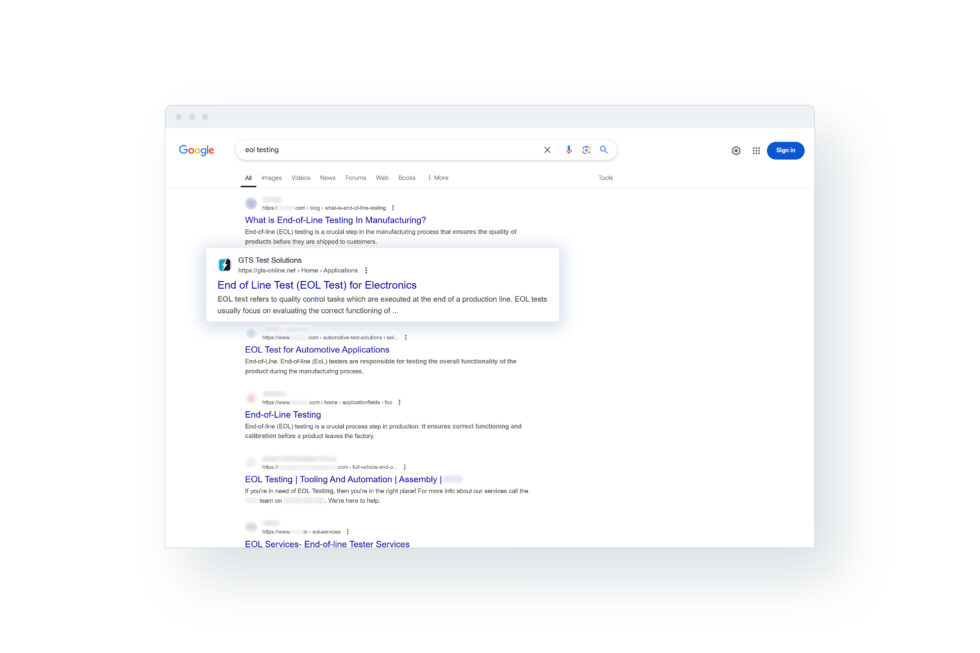Click the Sign in button
This screenshot has height=653, width=980.
point(785,151)
